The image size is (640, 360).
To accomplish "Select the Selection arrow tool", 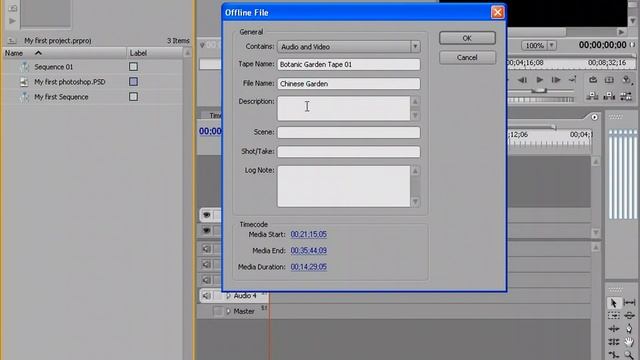I will tap(613, 303).
